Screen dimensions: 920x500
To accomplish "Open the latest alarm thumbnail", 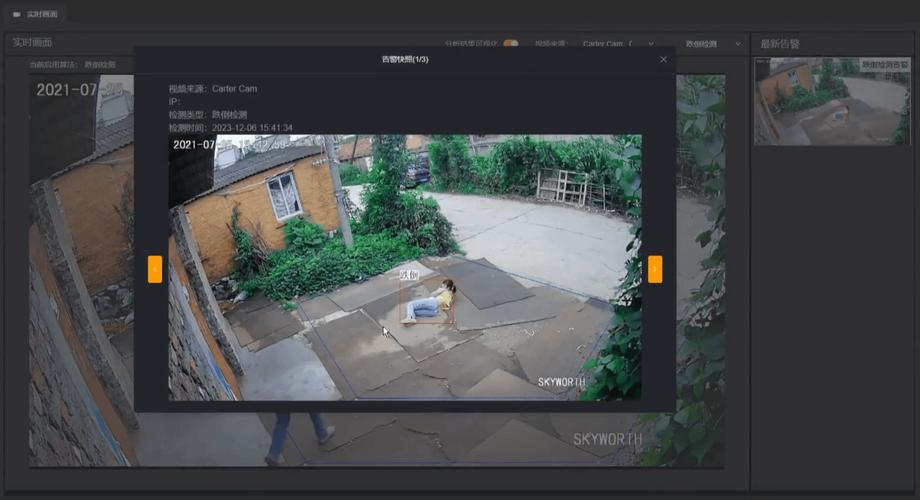I will coord(832,101).
